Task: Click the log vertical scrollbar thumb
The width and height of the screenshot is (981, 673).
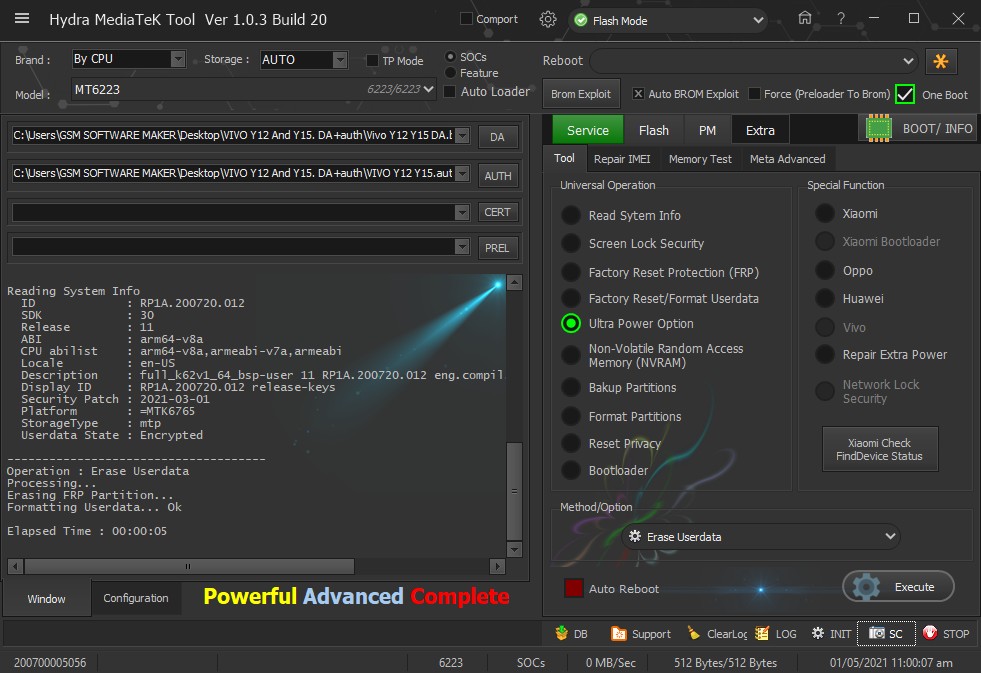Action: click(x=514, y=491)
